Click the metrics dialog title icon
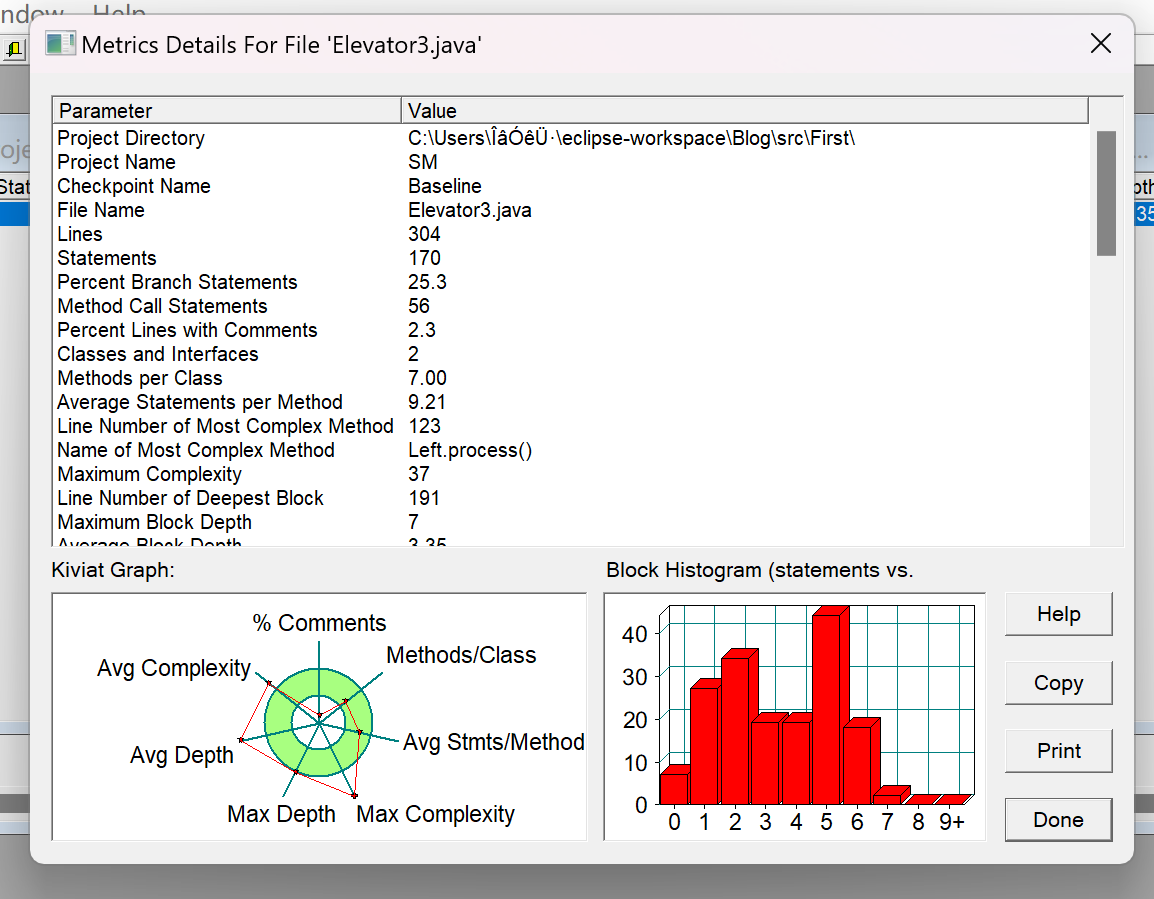This screenshot has width=1154, height=899. (60, 43)
